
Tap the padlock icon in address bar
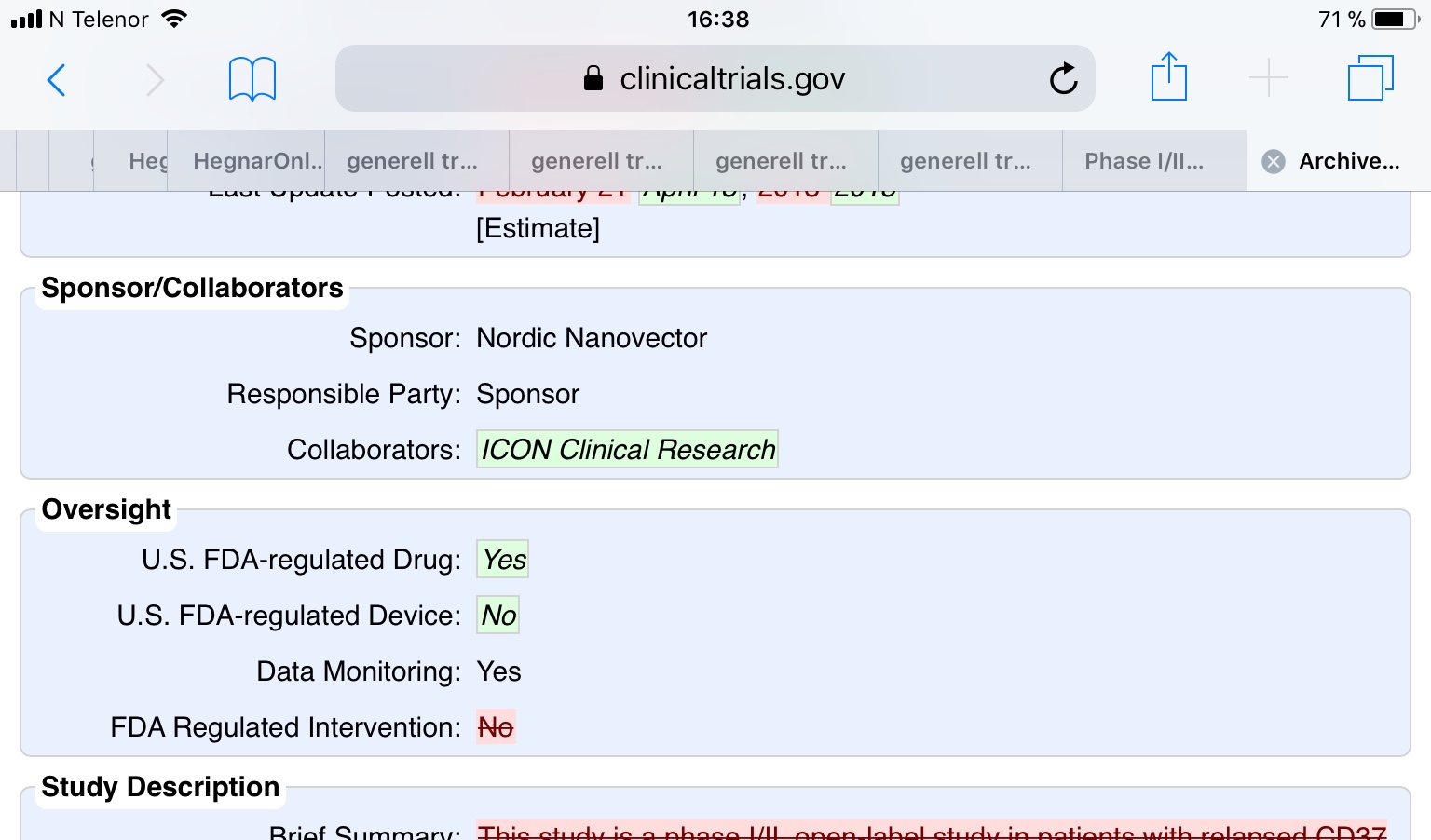pos(593,78)
